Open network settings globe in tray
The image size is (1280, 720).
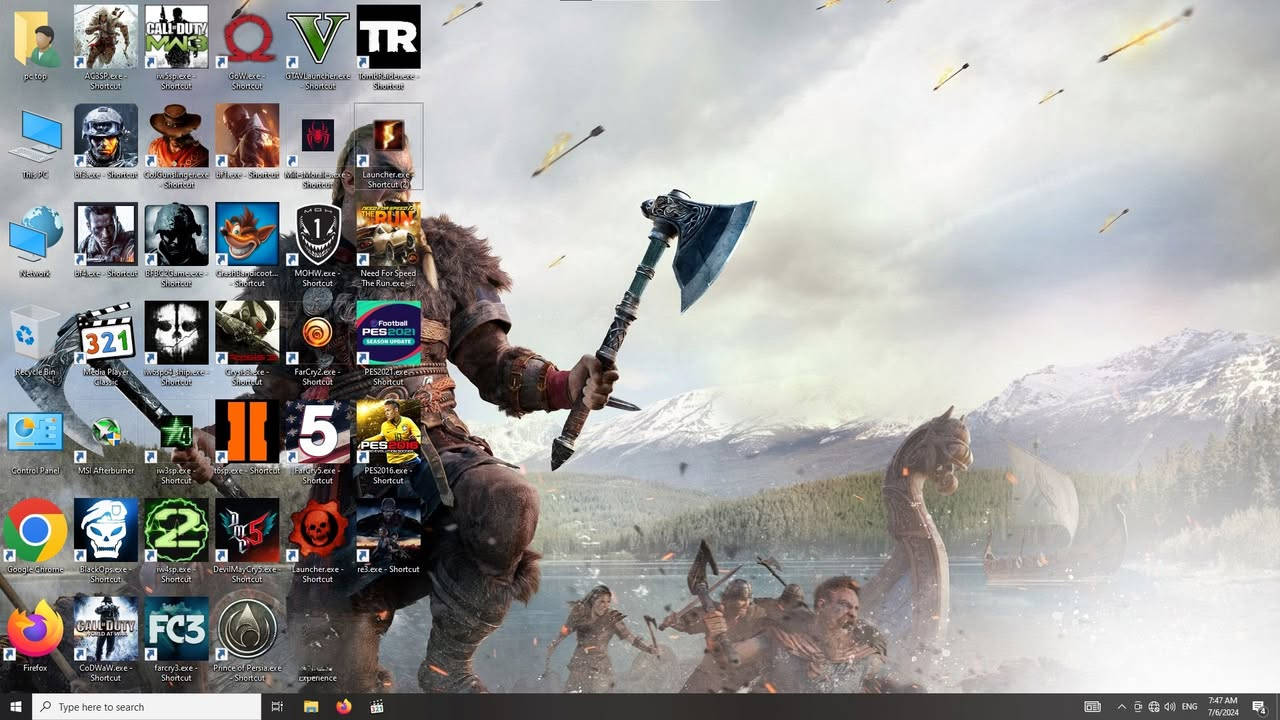[x=1154, y=707]
